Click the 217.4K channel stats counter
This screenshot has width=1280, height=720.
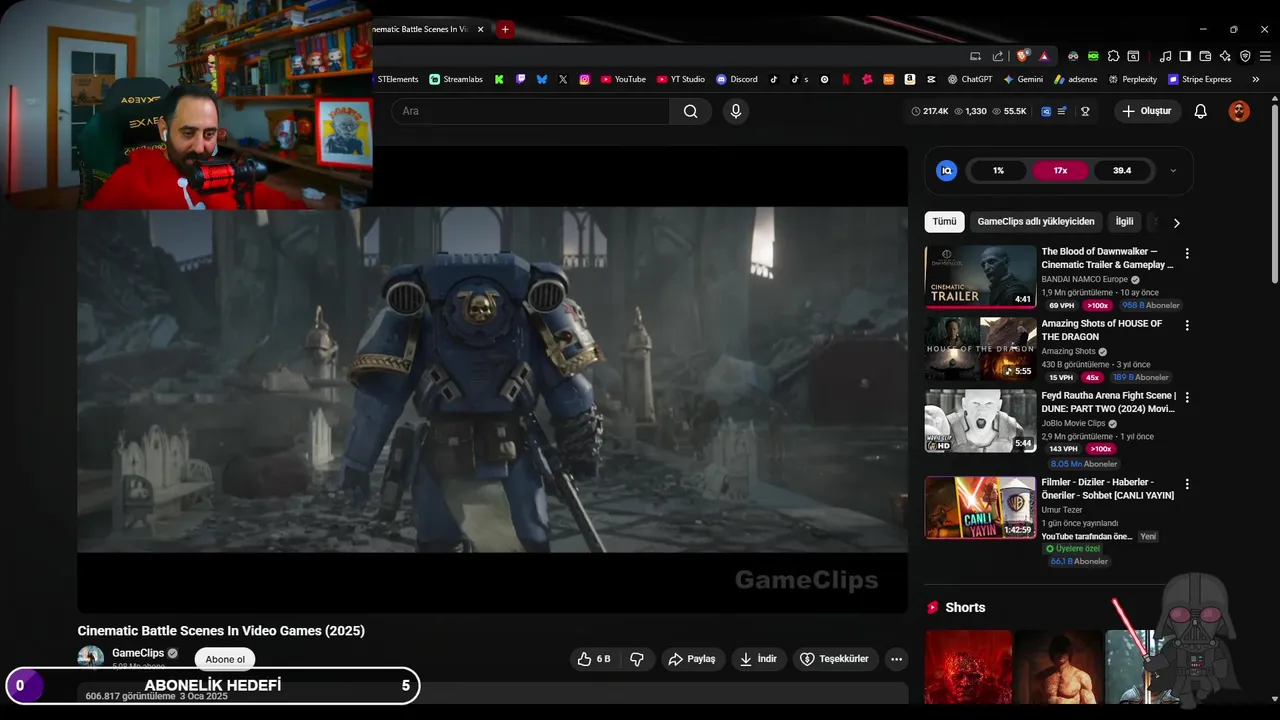coord(930,111)
